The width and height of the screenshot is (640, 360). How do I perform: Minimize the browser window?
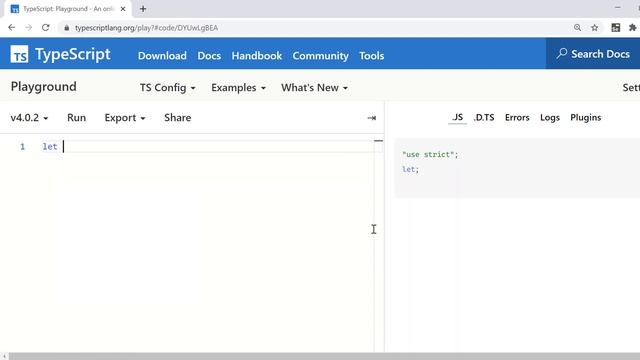coord(617,7)
